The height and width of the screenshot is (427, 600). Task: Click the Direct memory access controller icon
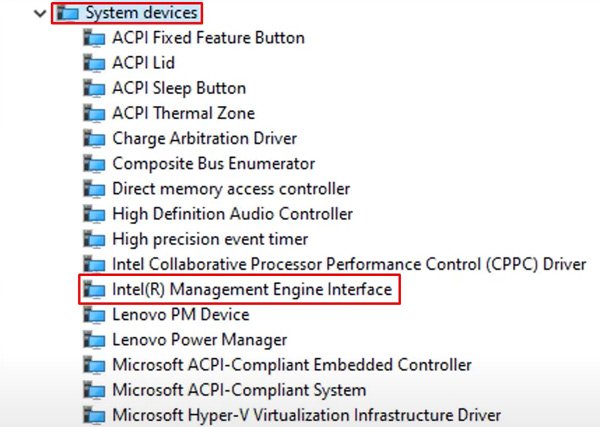pos(94,189)
